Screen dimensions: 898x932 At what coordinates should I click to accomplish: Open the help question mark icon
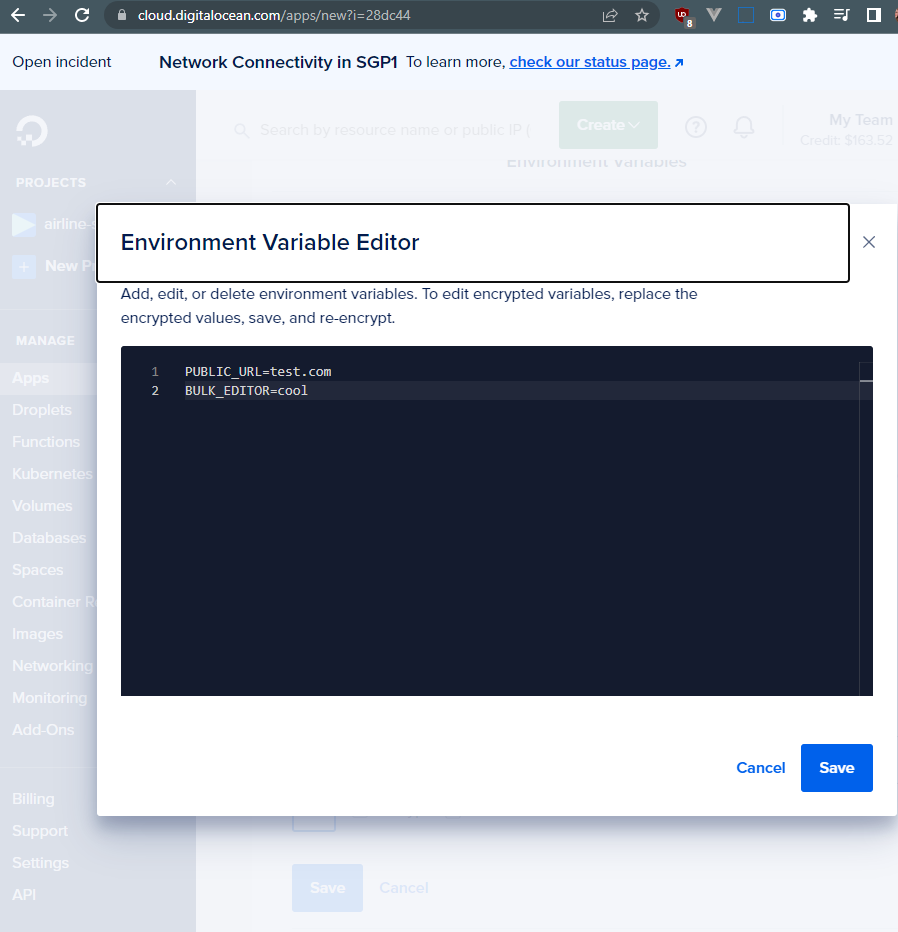(x=695, y=128)
